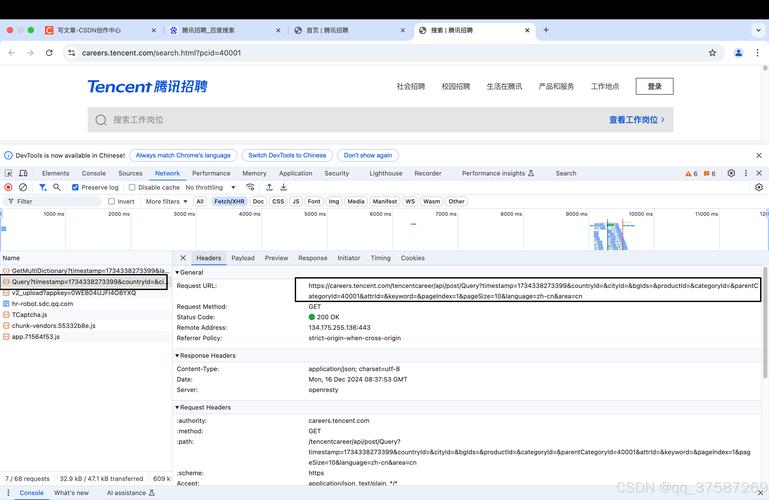This screenshot has height=500, width=769.
Task: Clear the network log
Action: coord(23,187)
